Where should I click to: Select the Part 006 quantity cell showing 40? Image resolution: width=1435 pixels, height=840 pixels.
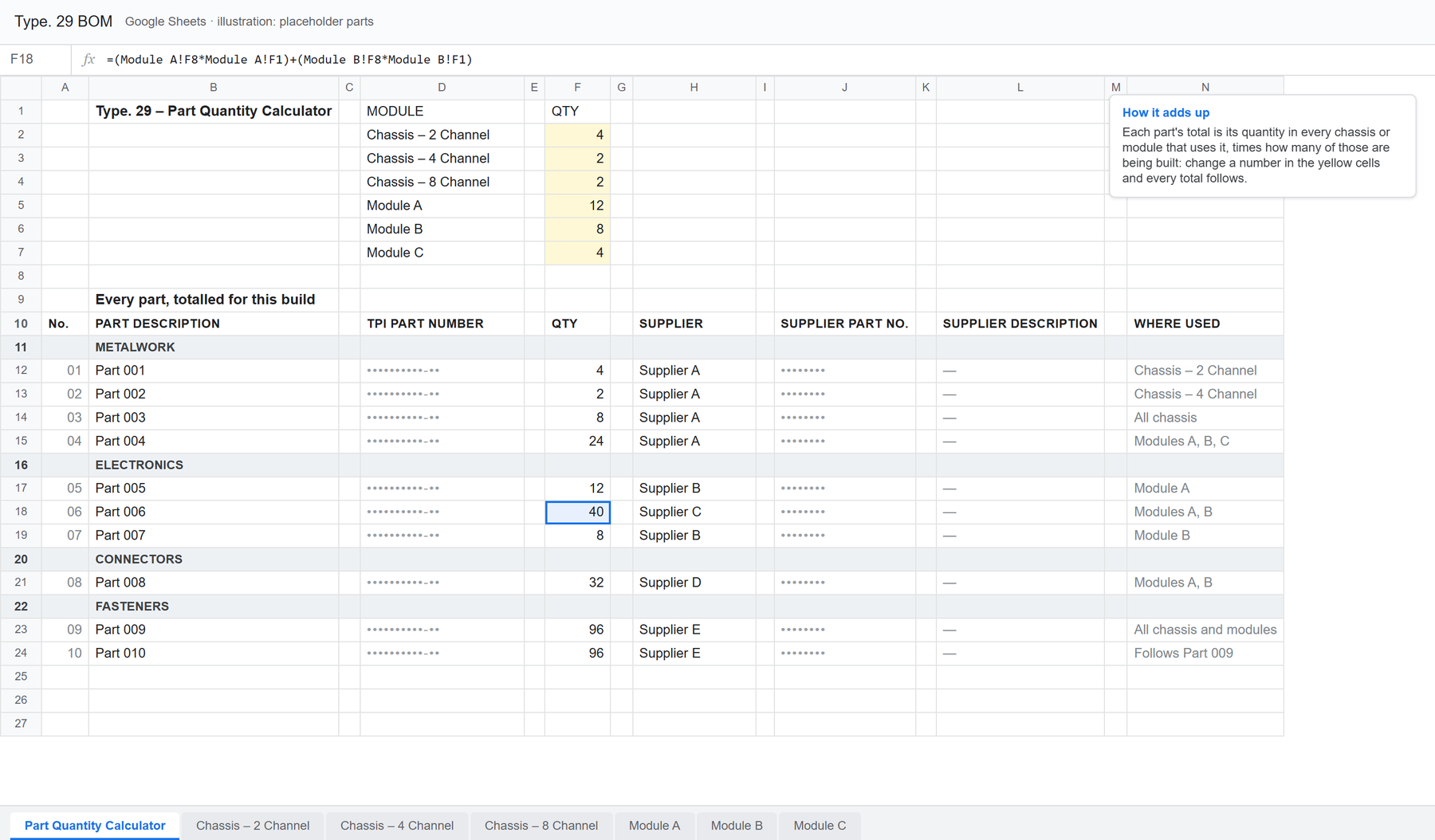click(x=577, y=512)
